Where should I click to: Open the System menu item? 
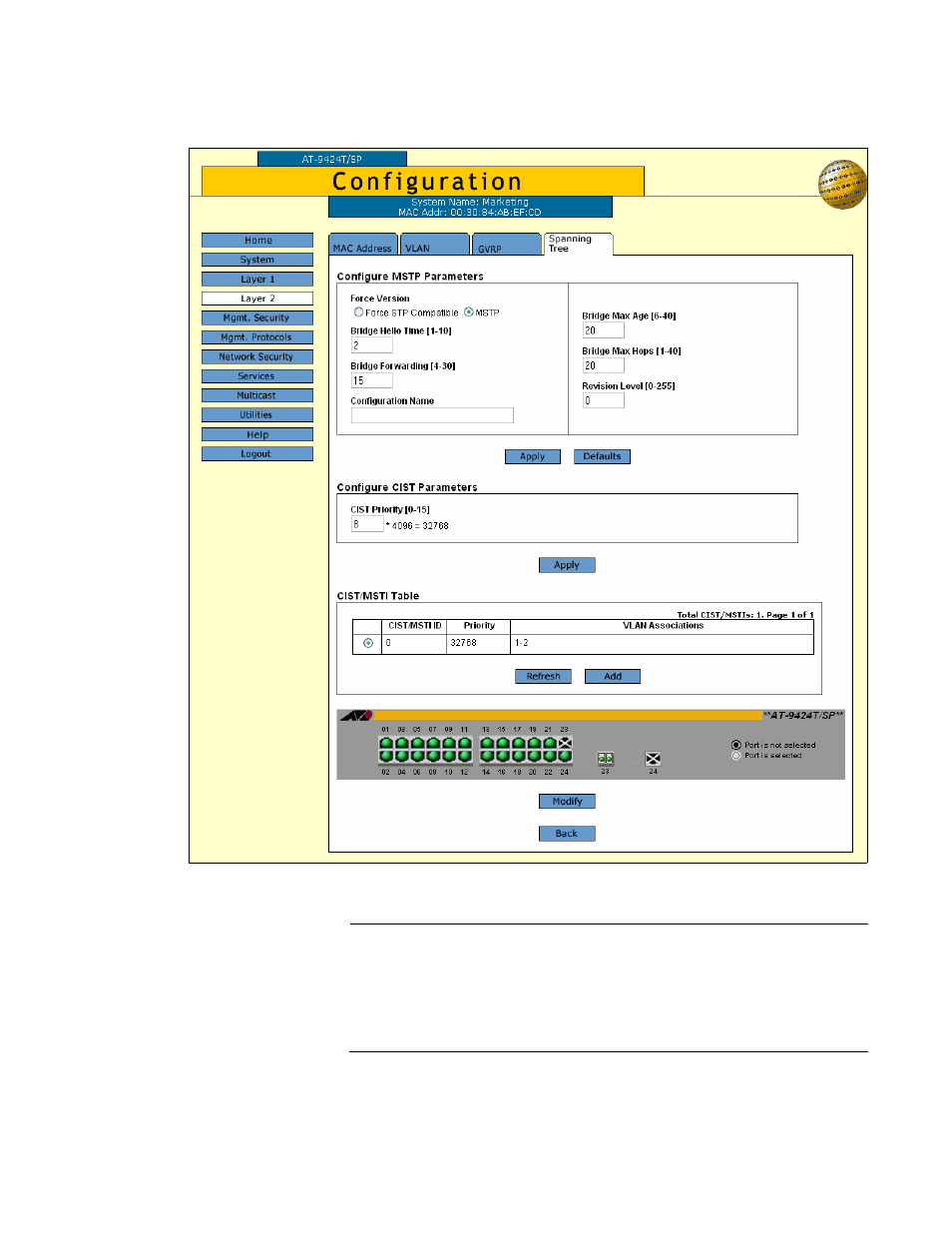(x=257, y=260)
